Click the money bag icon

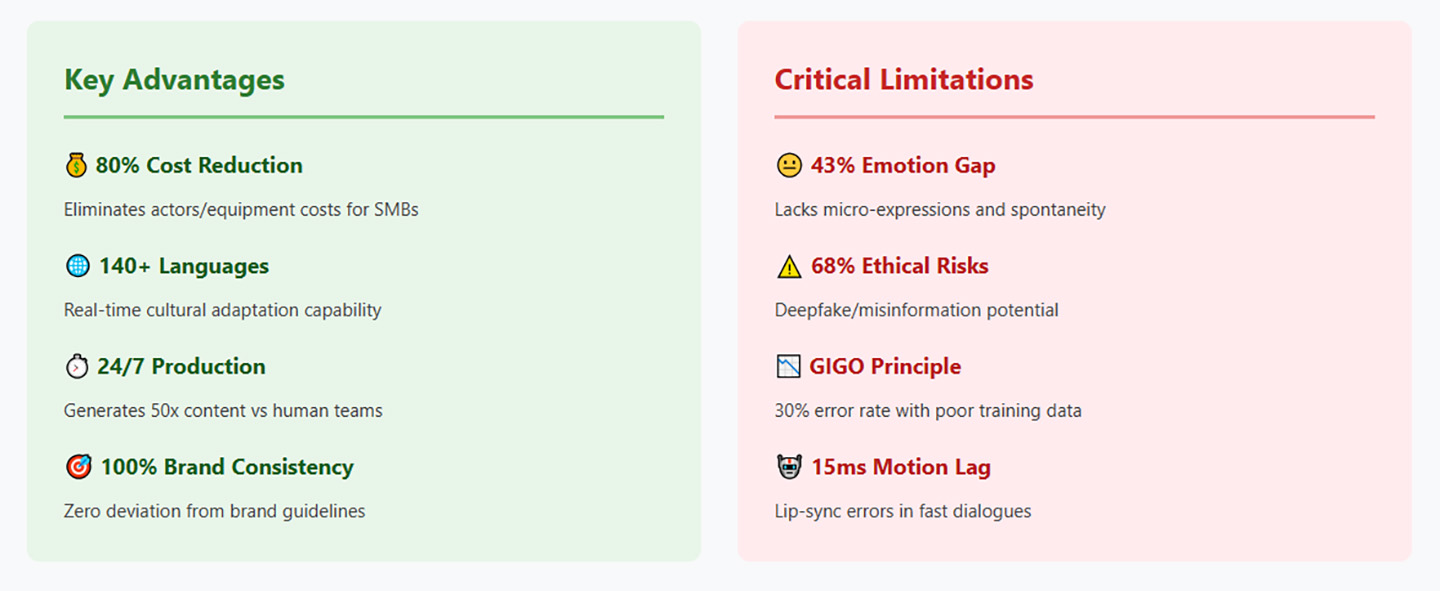pyautogui.click(x=77, y=165)
